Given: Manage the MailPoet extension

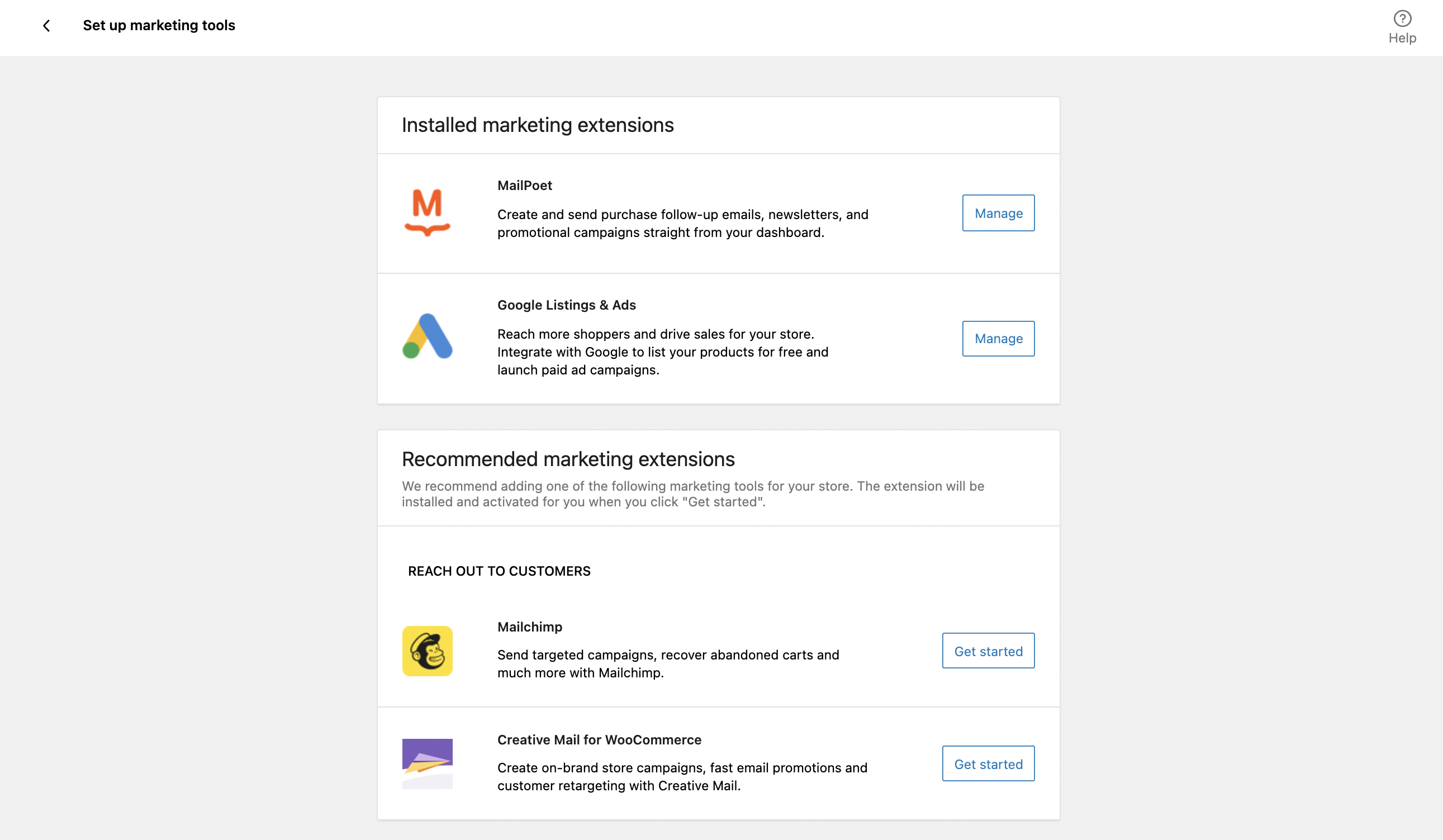Looking at the screenshot, I should [998, 213].
